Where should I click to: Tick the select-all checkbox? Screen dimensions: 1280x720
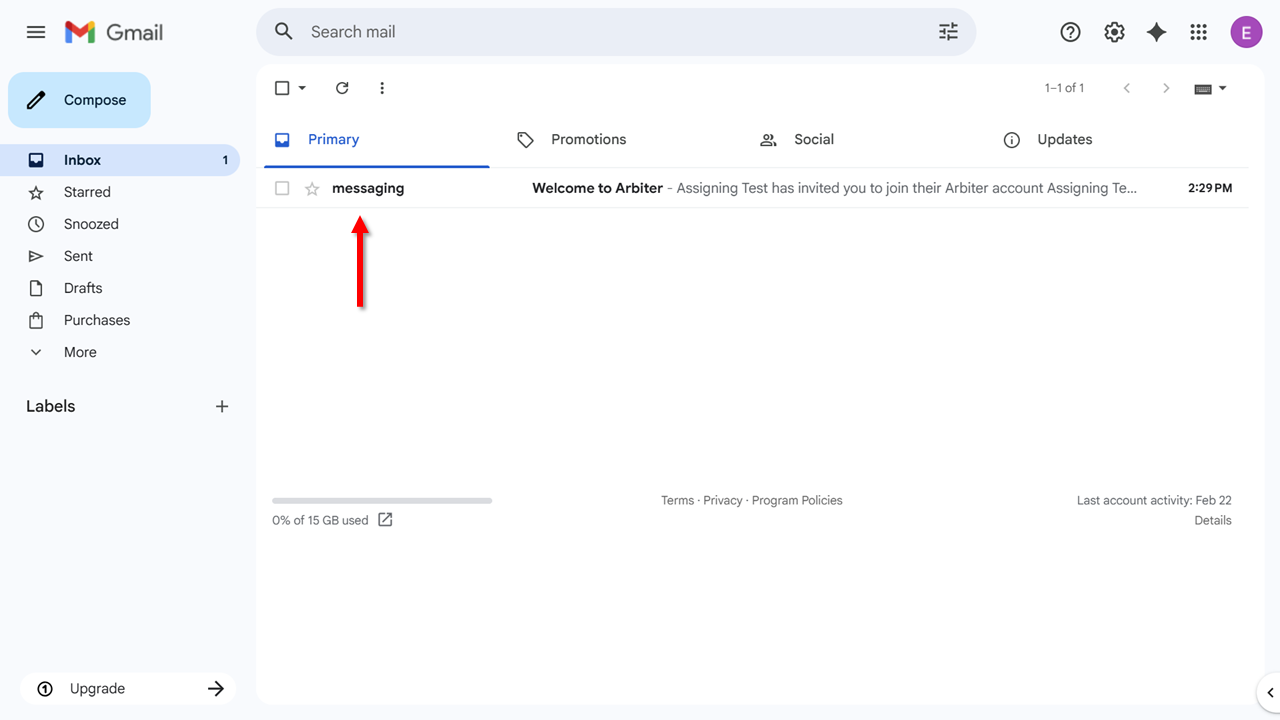coord(282,88)
